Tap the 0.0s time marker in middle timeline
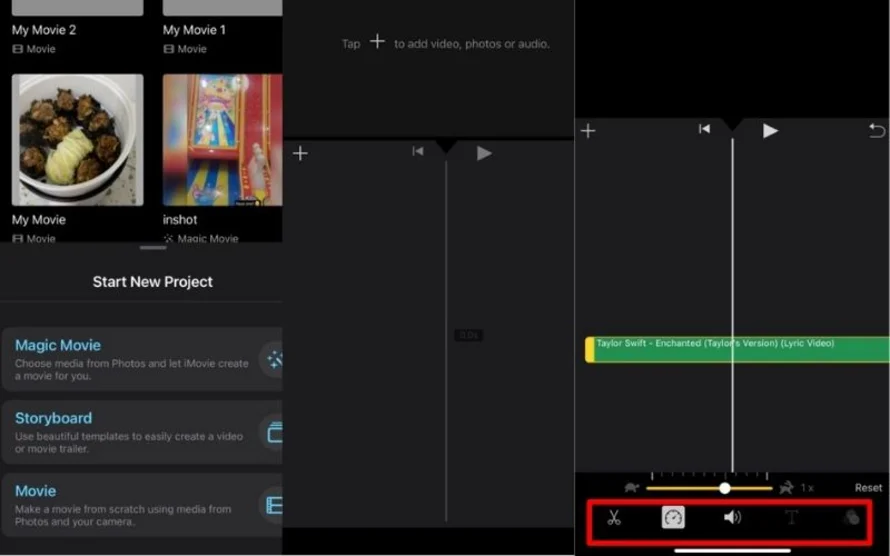The image size is (890, 556). click(x=469, y=335)
